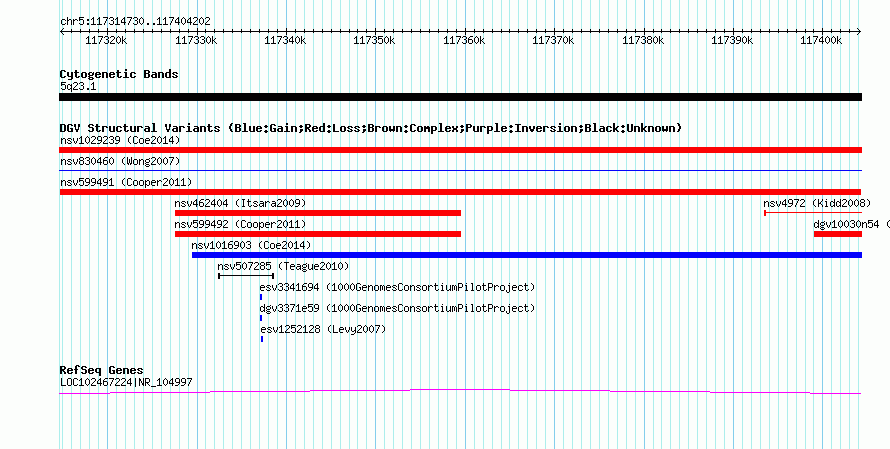The width and height of the screenshot is (890, 449).
Task: Click the 117320k ruler tick label
Action: (x=106, y=40)
